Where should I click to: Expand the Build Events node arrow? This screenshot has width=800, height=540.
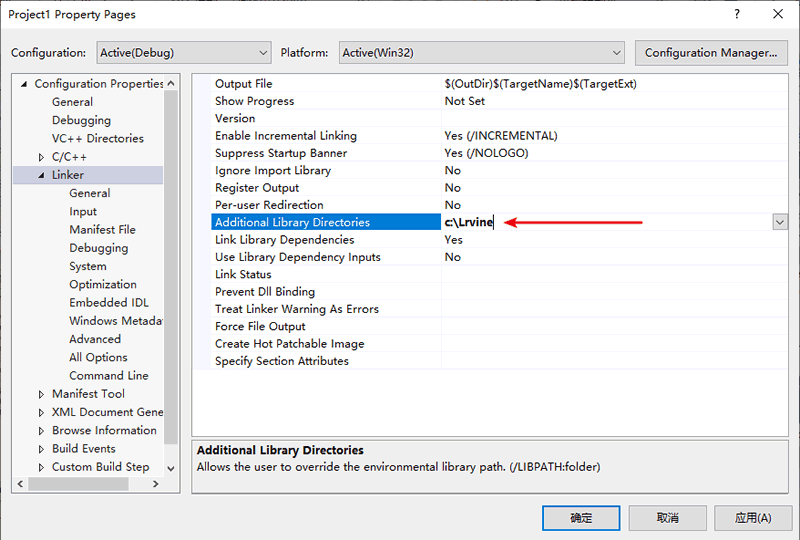pos(41,449)
